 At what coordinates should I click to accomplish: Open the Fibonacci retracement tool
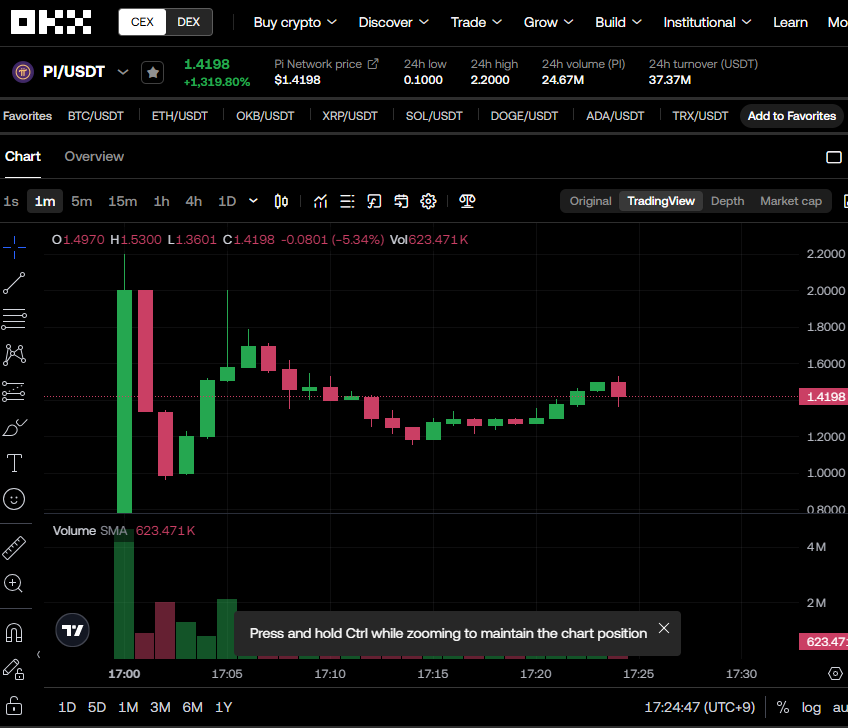click(x=14, y=319)
